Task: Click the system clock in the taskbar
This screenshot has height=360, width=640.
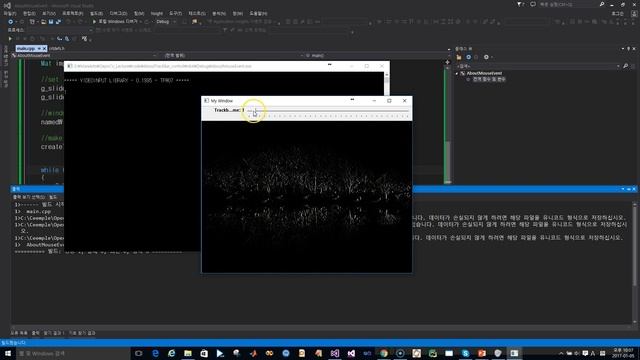Action: click(623, 353)
